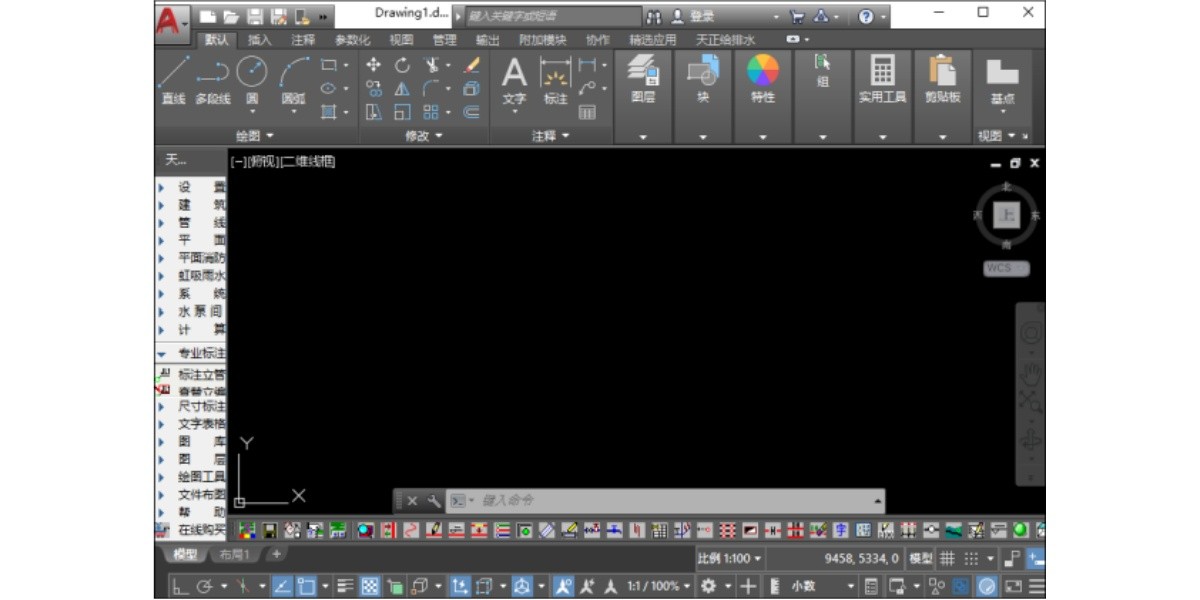Expand the Draw (绘图) panel dropdown
Image resolution: width=1200 pixels, height=600 pixels.
pos(254,135)
